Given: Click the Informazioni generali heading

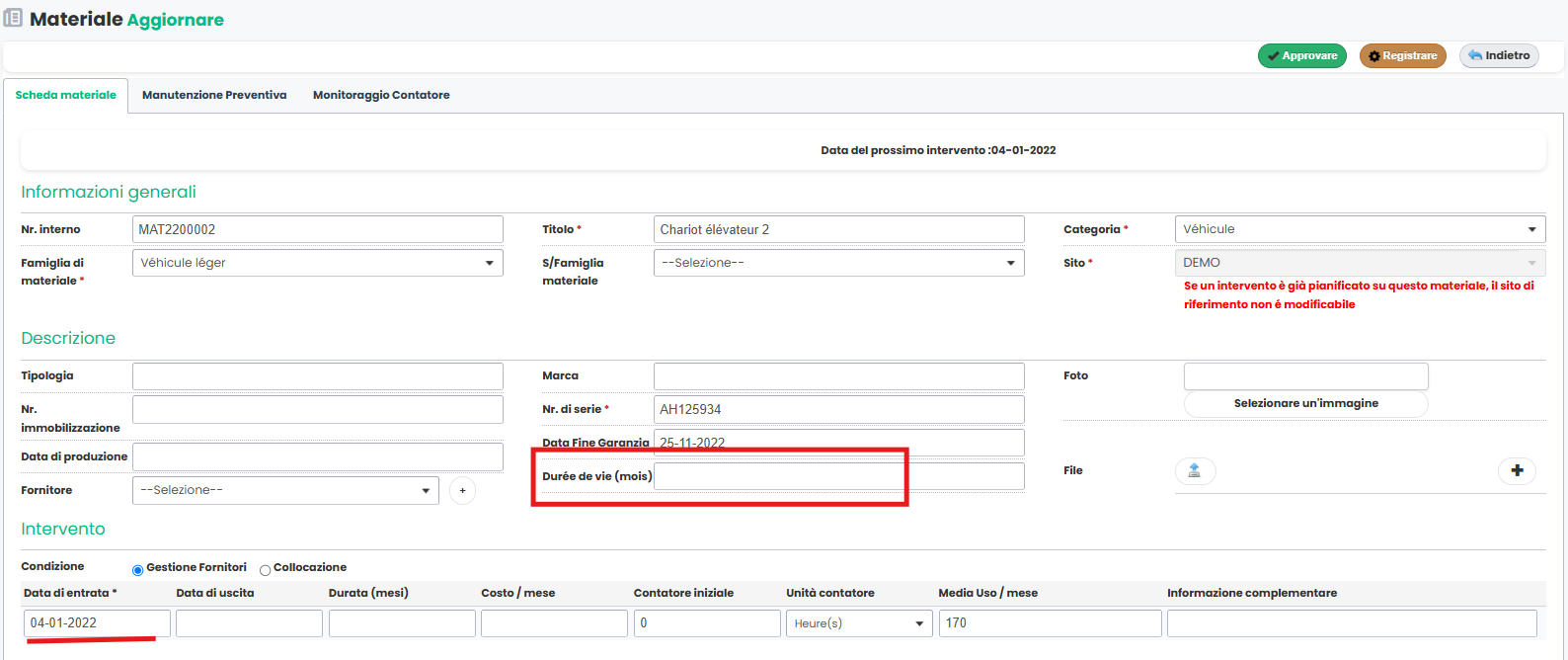Looking at the screenshot, I should [x=109, y=193].
